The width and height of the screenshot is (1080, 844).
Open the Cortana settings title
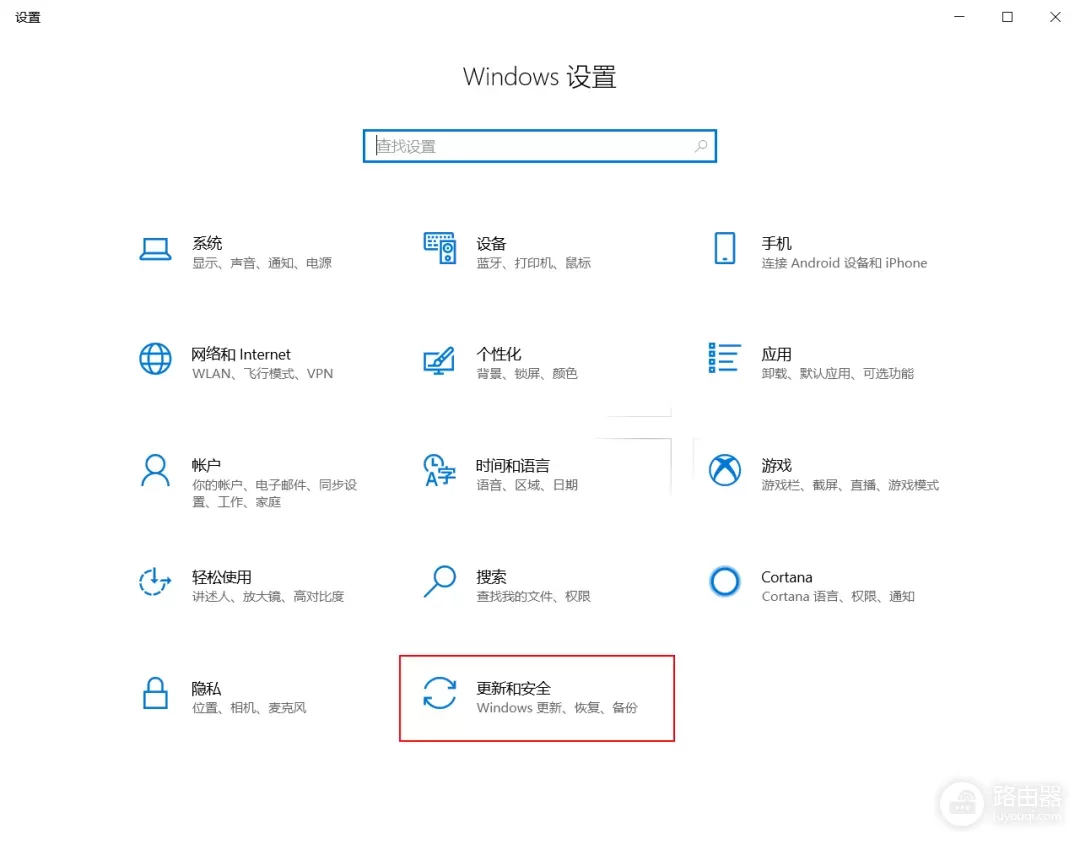tap(787, 577)
